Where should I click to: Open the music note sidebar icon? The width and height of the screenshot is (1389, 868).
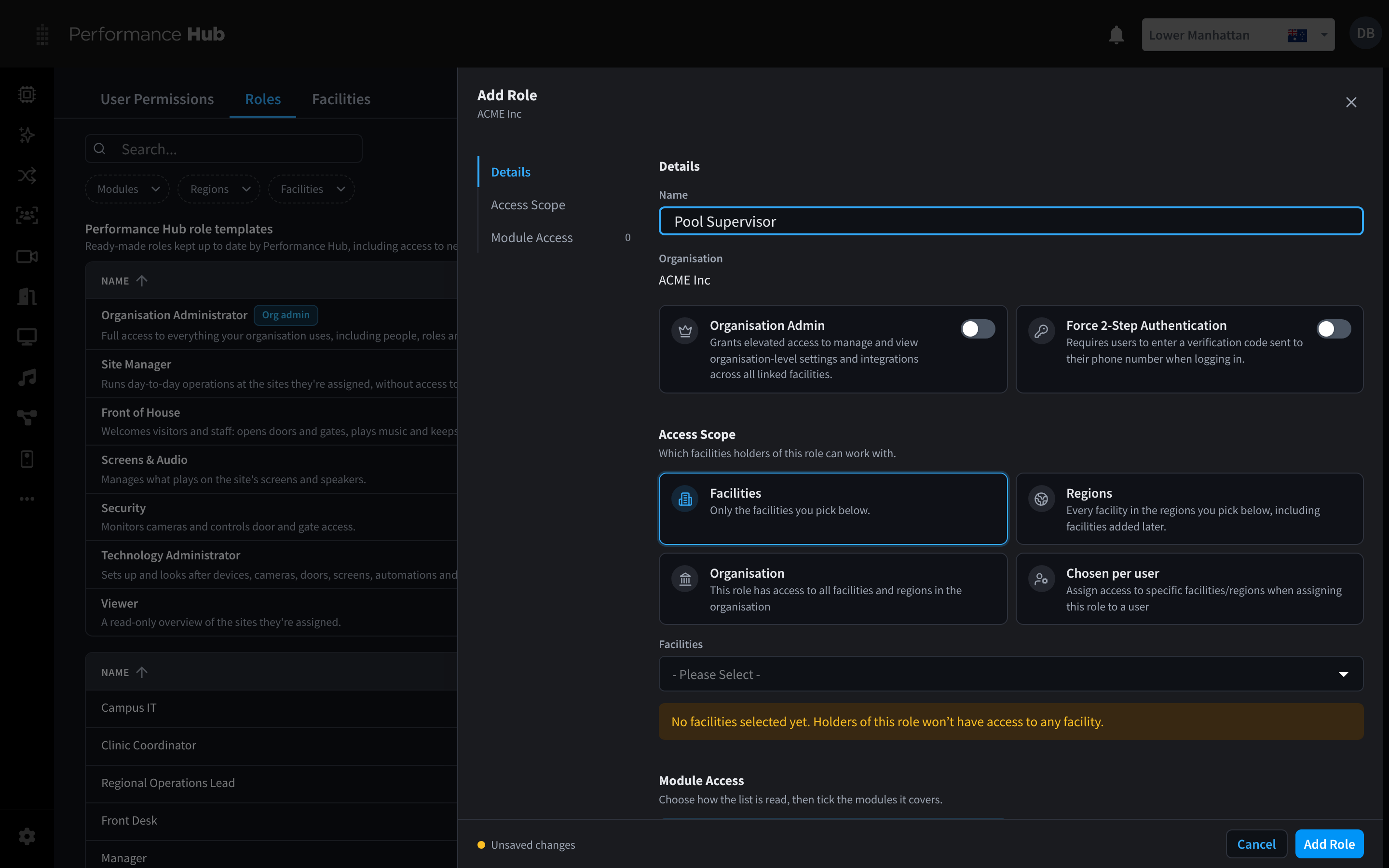tap(27, 377)
